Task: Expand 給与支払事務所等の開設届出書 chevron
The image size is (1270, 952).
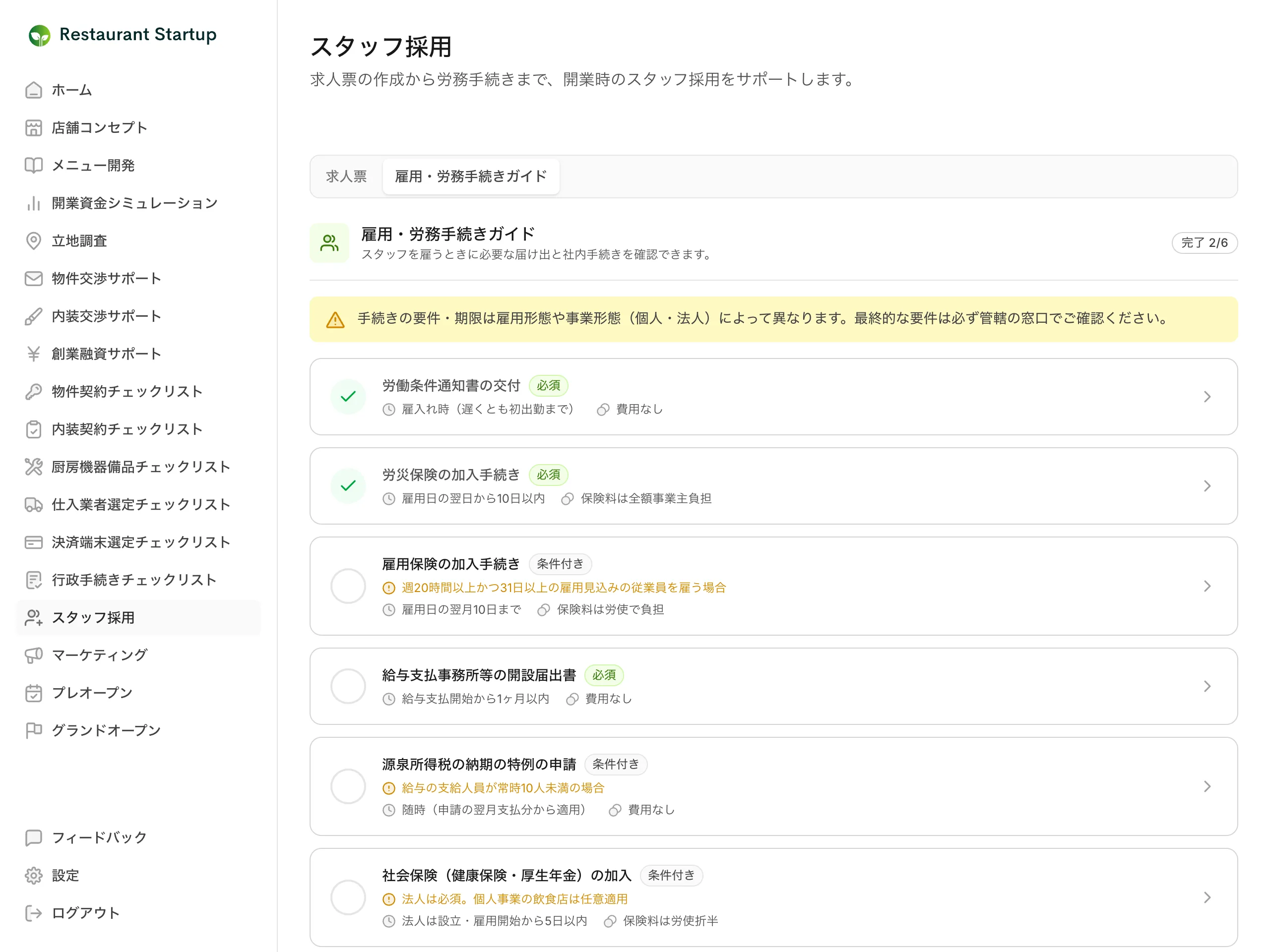Action: click(1207, 686)
